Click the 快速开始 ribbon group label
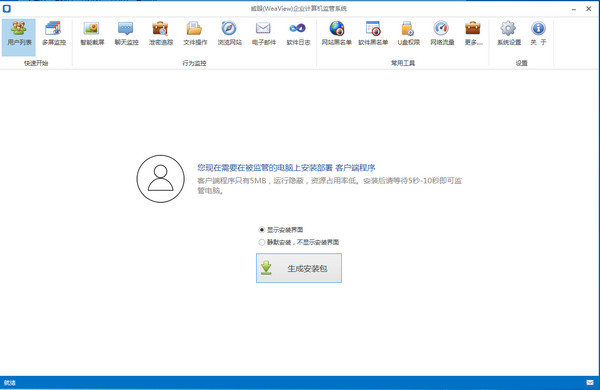This screenshot has width=600, height=390. point(36,63)
